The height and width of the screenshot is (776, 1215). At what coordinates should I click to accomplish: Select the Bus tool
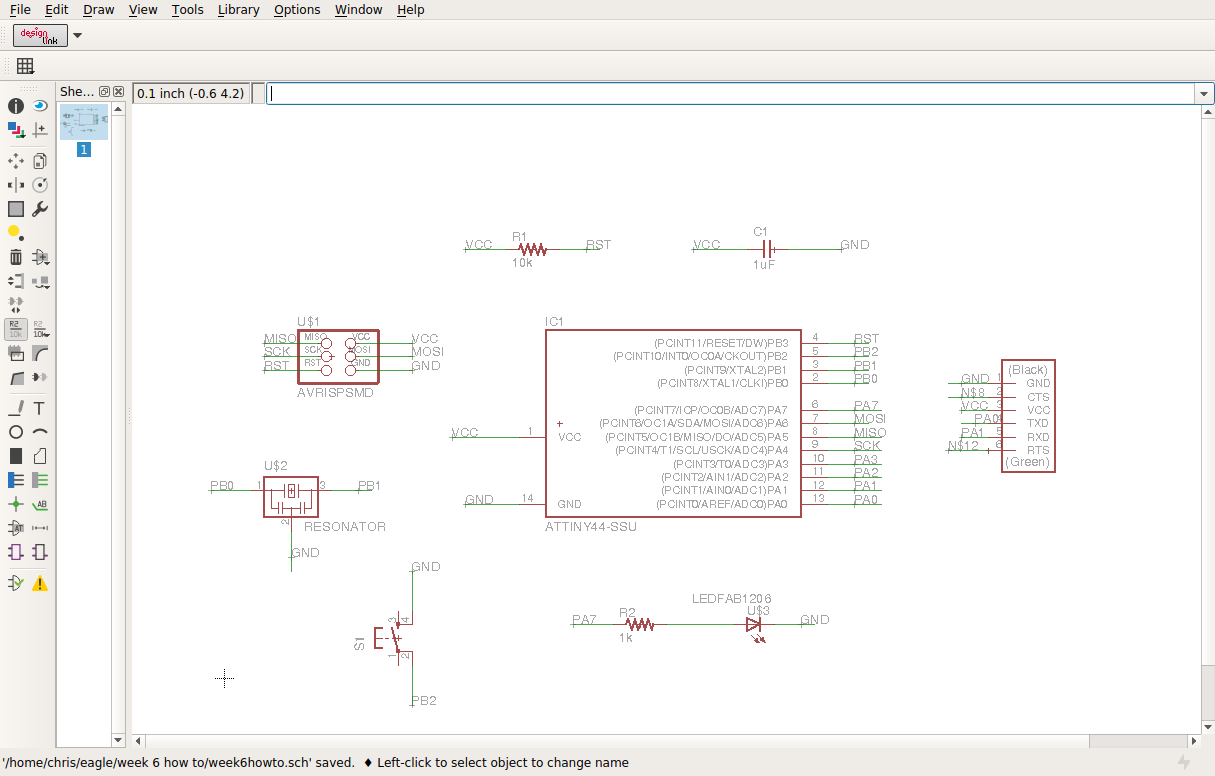point(16,480)
